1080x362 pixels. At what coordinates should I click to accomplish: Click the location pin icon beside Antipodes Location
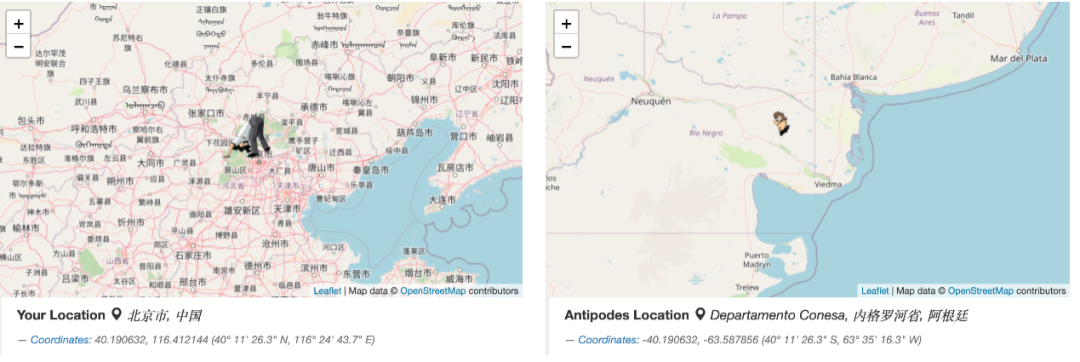[x=700, y=315]
